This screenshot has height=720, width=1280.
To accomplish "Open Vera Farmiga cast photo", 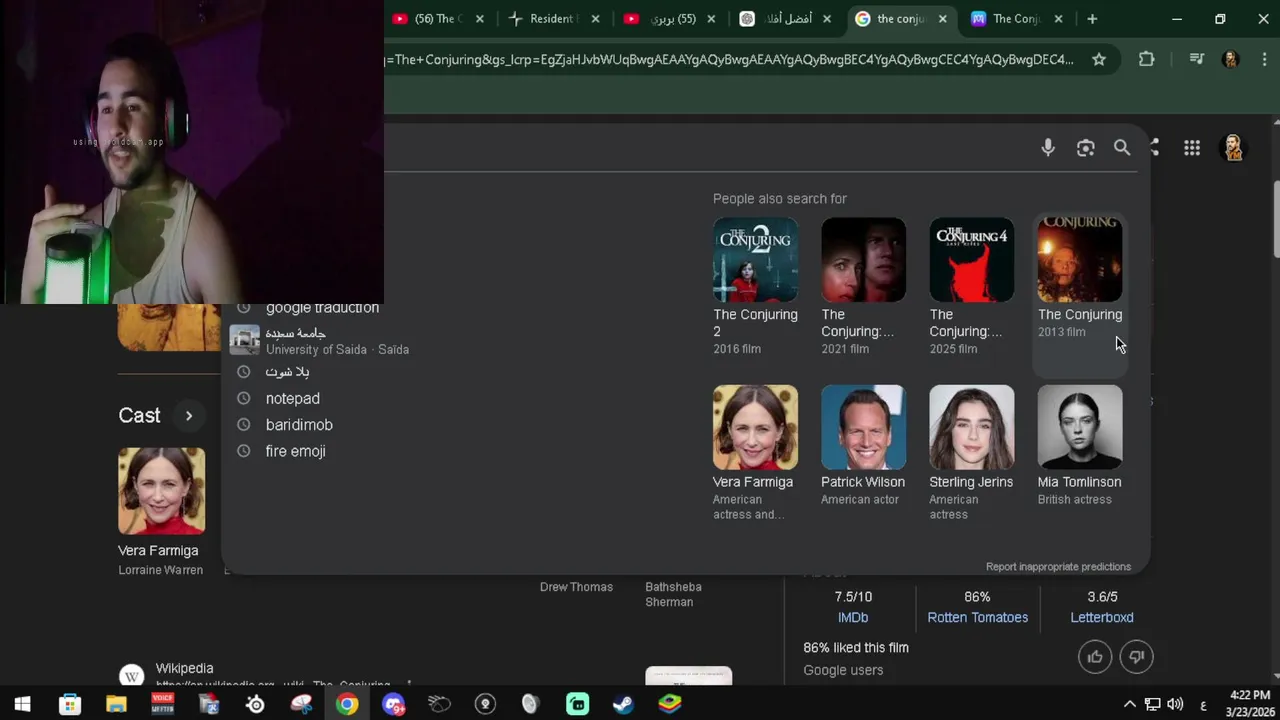I will [x=161, y=491].
